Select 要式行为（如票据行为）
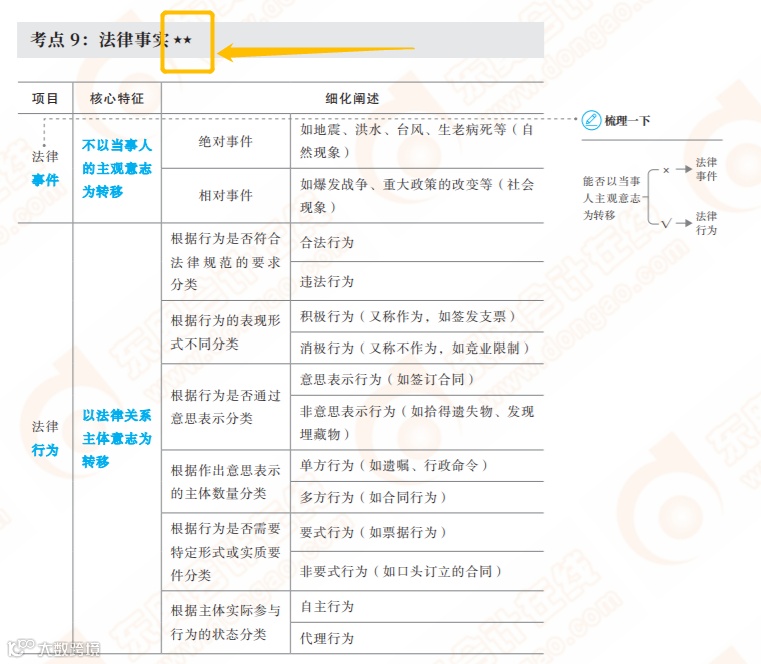This screenshot has width=761, height=664. [373, 532]
